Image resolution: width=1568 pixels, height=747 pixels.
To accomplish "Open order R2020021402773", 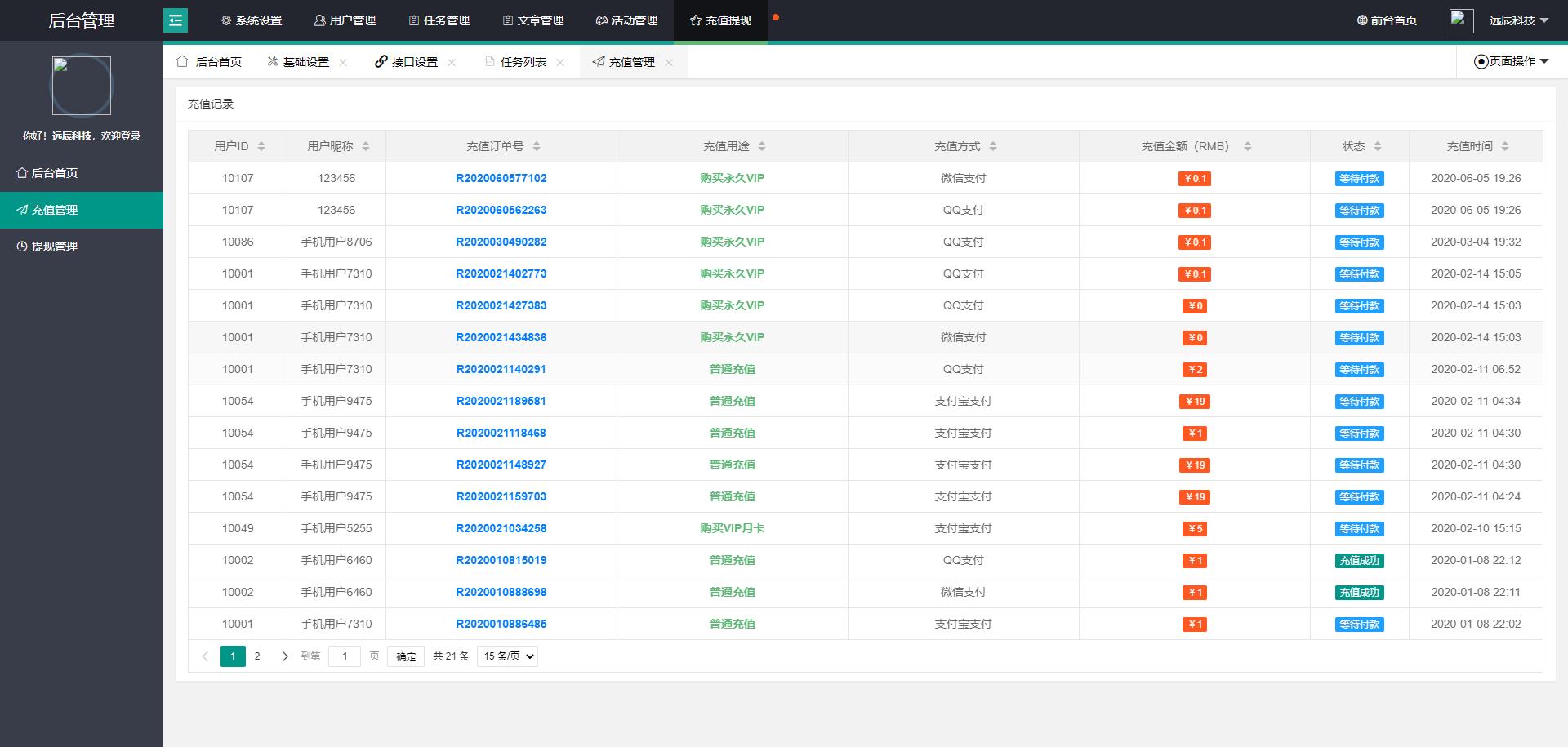I will [501, 273].
